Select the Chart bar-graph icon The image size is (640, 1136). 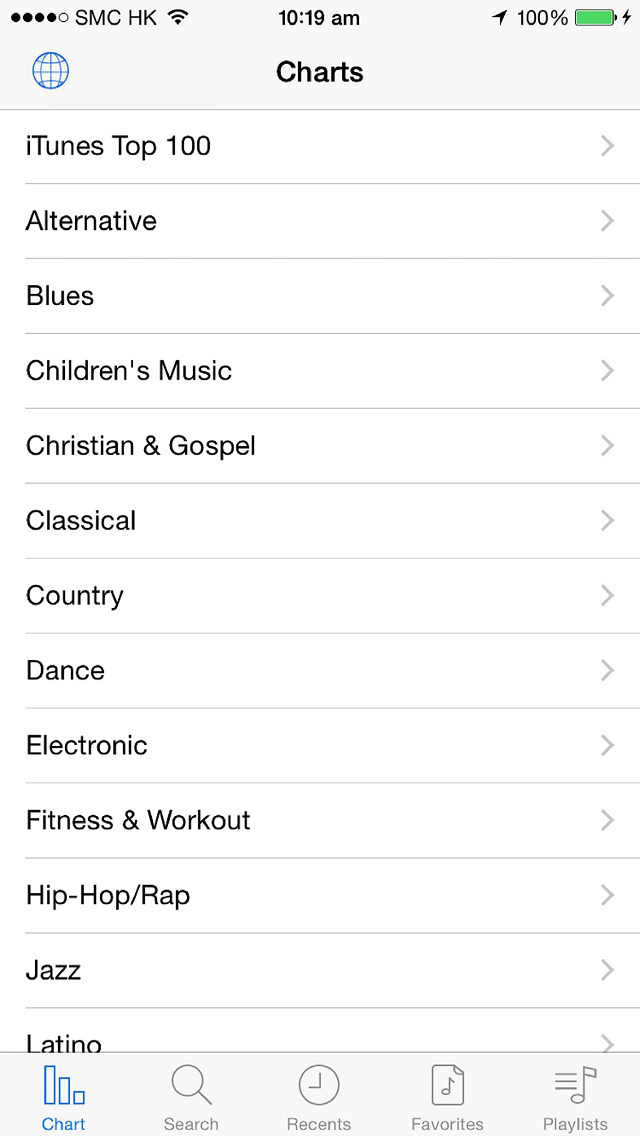click(63, 1083)
